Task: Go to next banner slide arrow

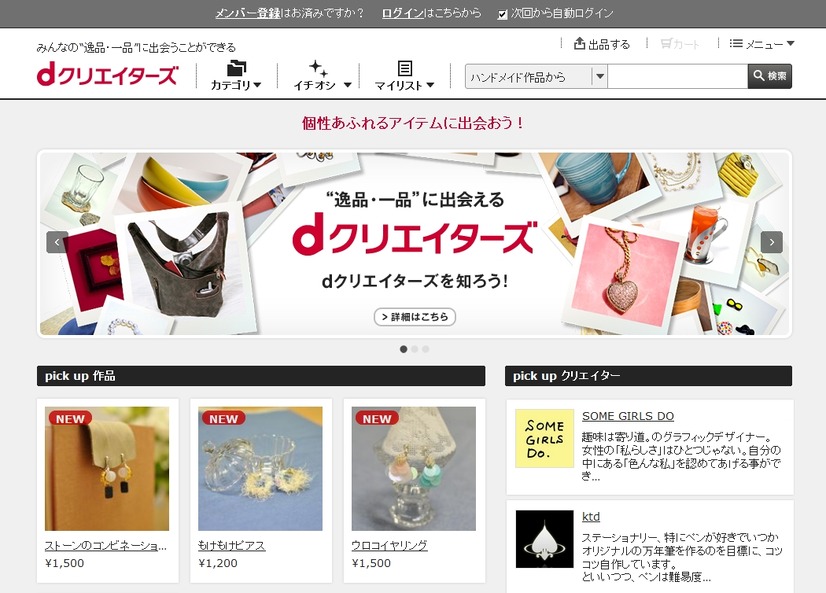Action: click(772, 242)
